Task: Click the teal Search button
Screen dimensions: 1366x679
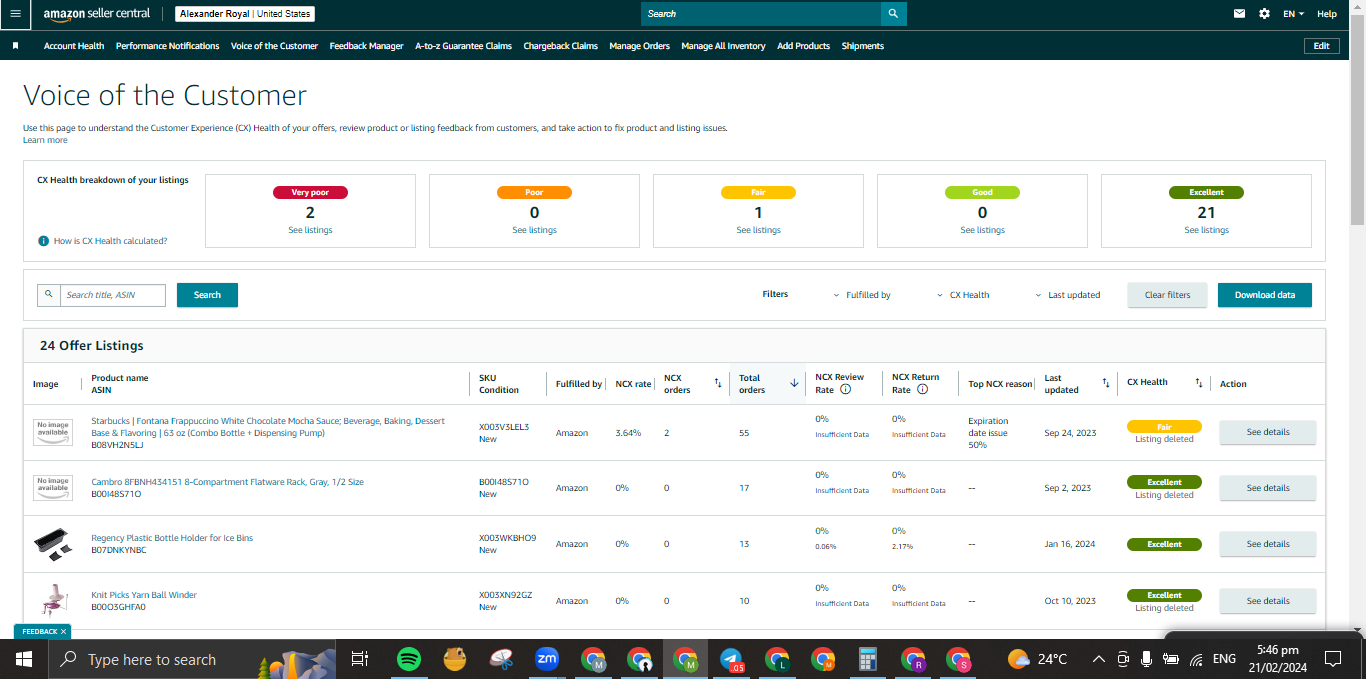Action: click(x=207, y=295)
